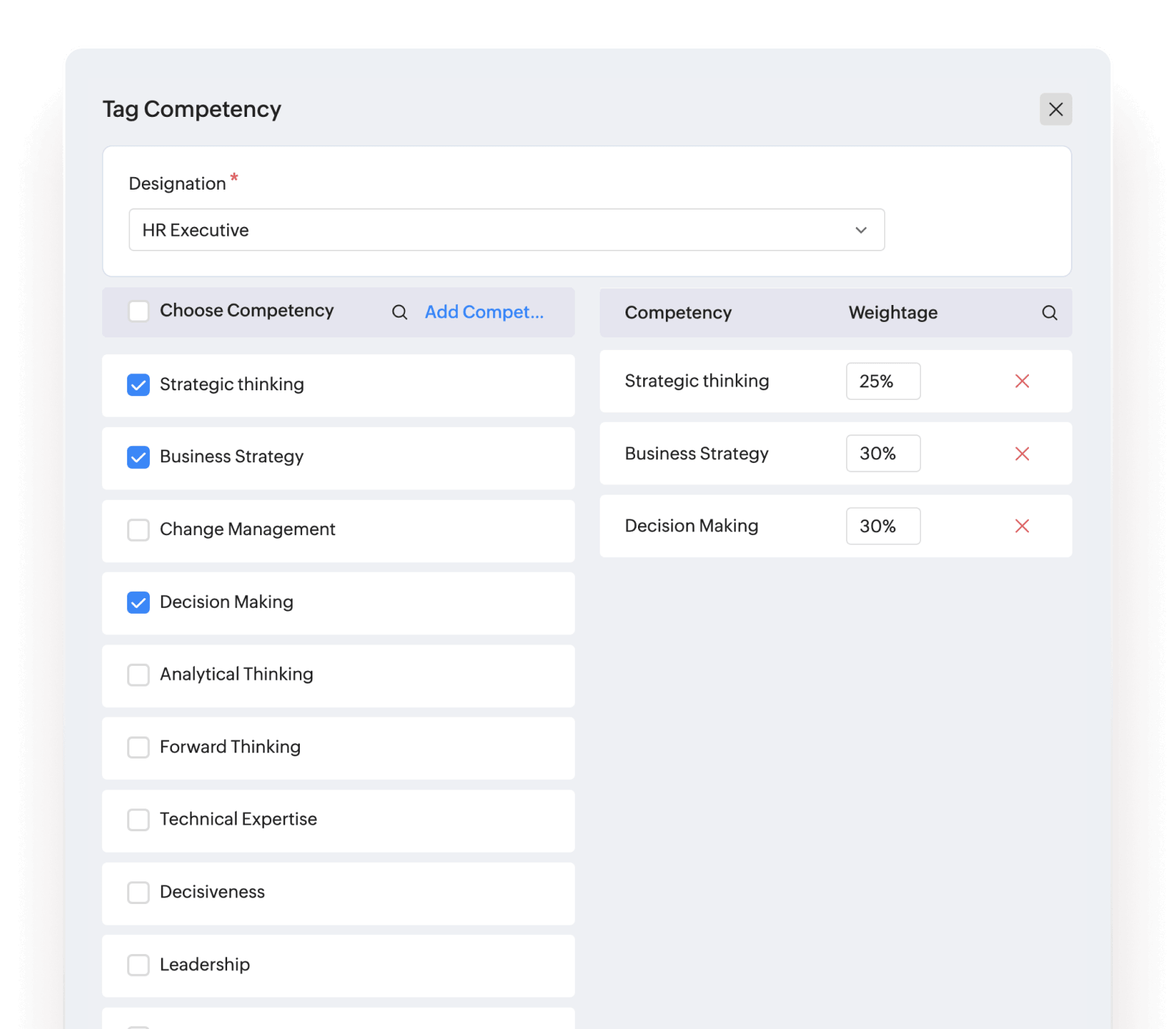
Task: Check the Leadership competency
Action: tap(138, 965)
